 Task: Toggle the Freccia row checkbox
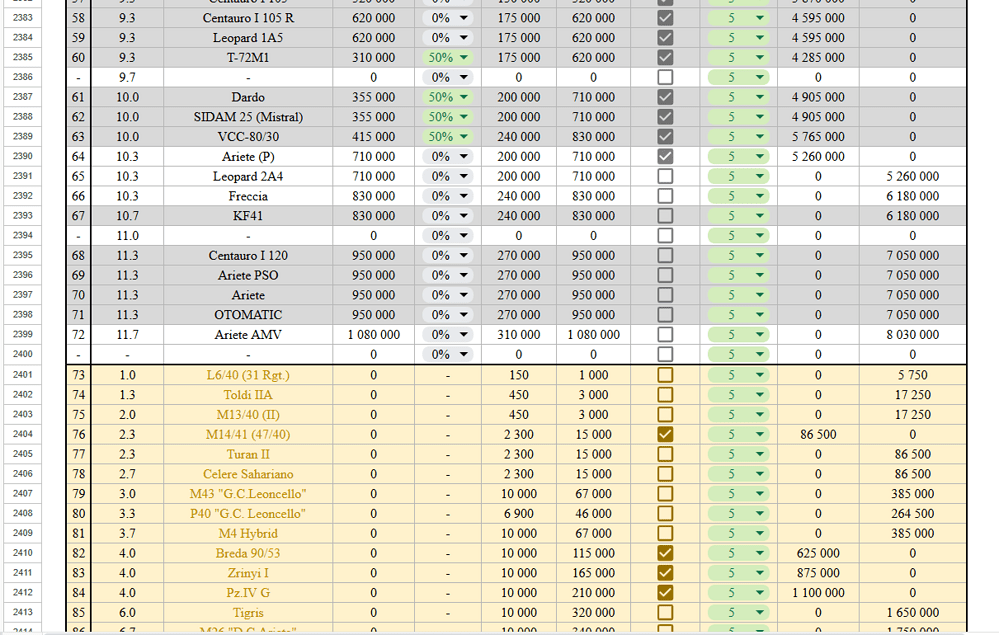[665, 196]
